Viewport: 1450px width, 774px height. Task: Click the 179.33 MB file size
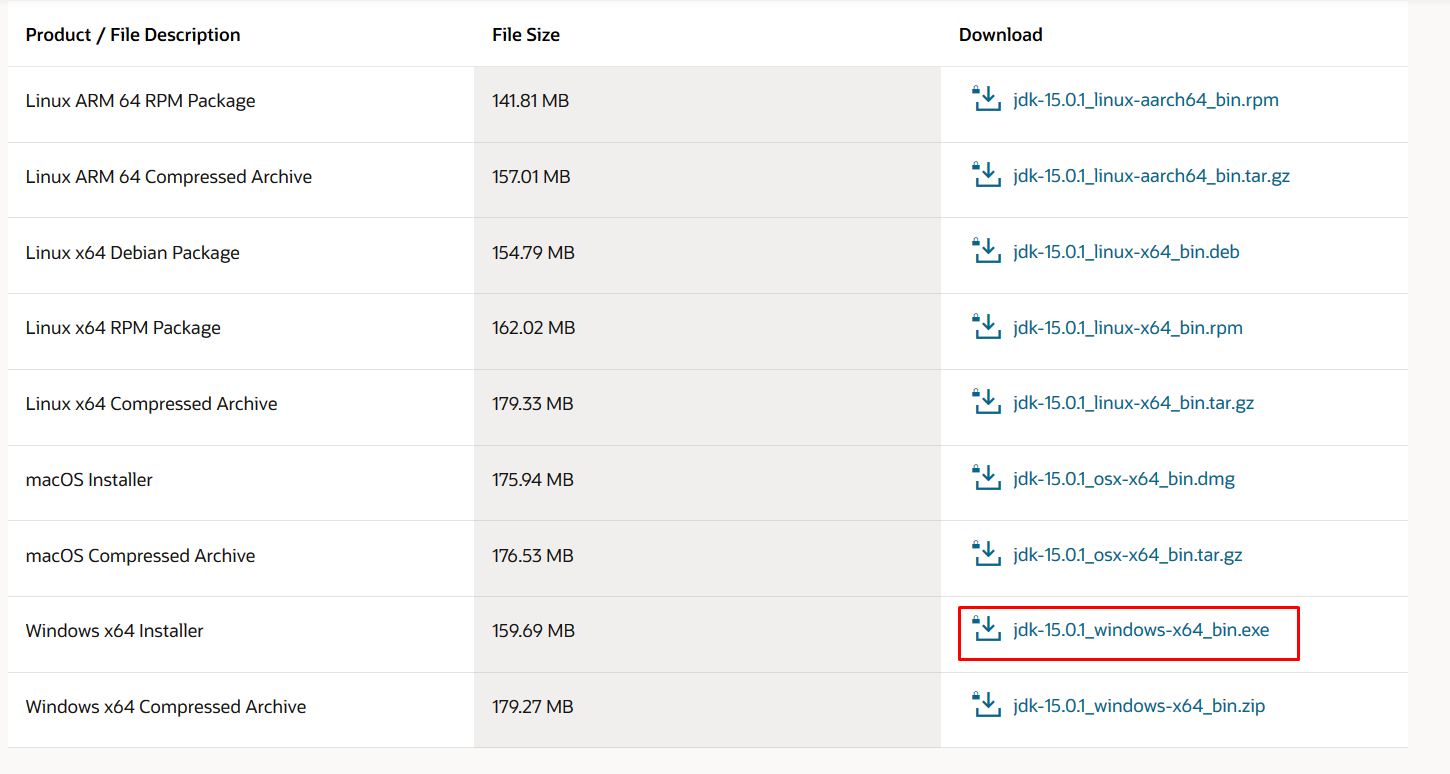click(x=533, y=404)
